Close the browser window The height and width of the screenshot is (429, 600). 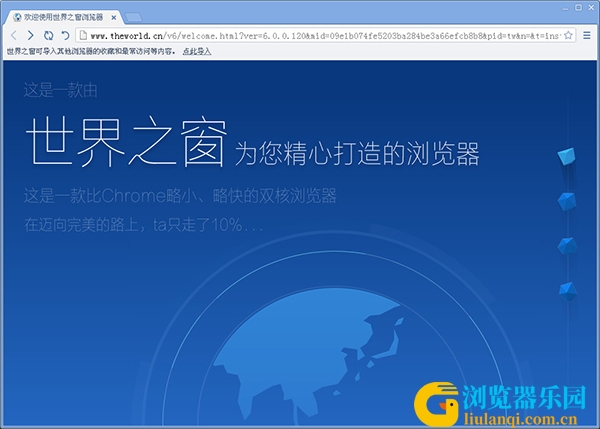591,8
